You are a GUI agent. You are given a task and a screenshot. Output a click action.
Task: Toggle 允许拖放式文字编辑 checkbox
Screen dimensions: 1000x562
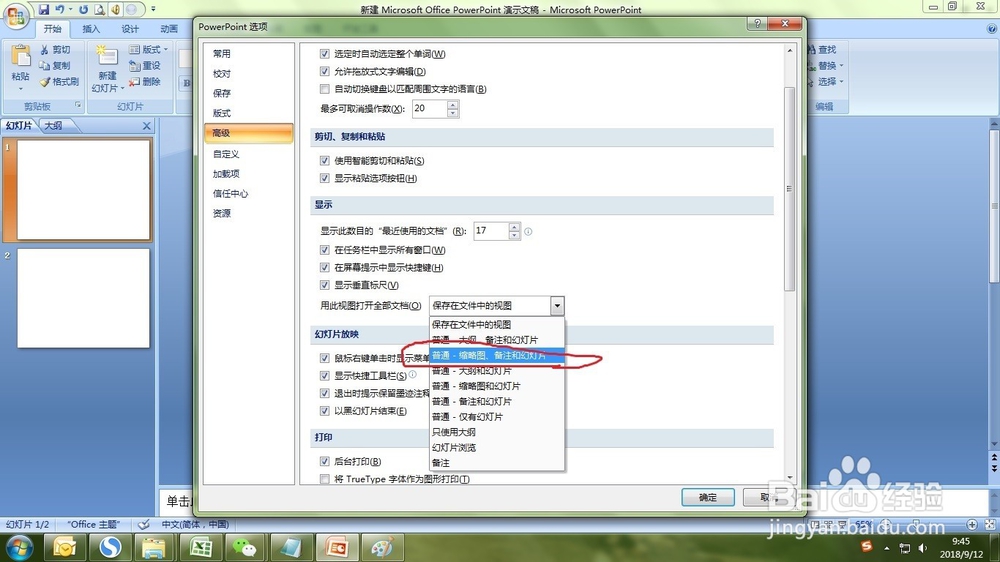click(x=325, y=71)
